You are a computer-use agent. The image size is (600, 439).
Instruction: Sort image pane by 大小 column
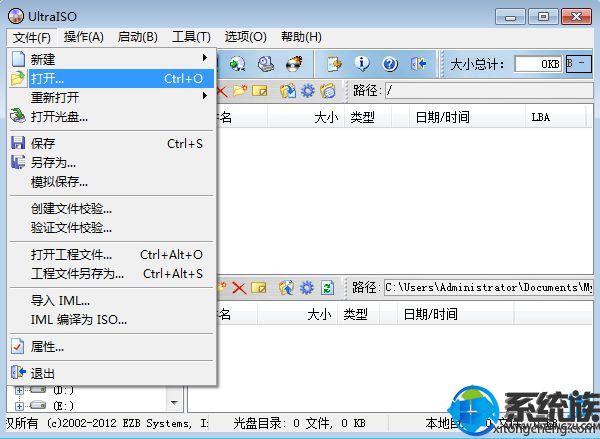[x=306, y=117]
